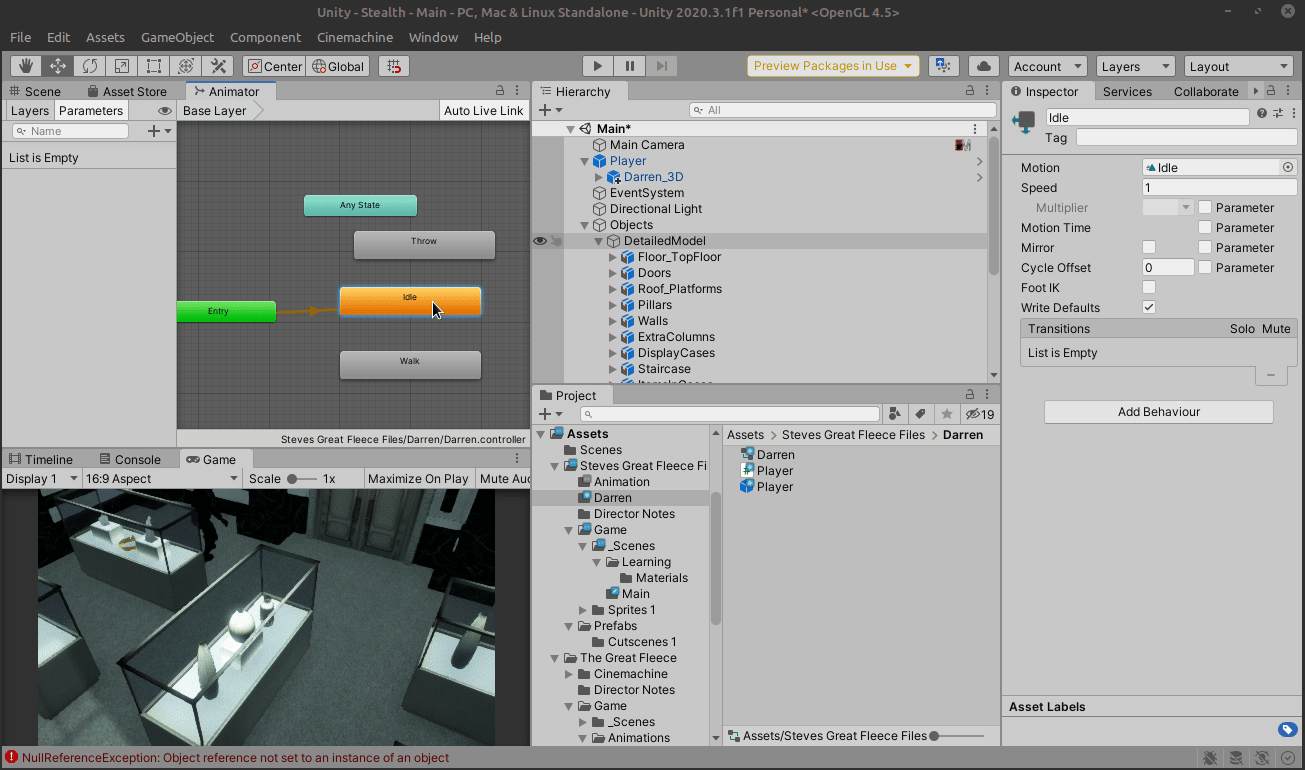Screen dimensions: 1305x770
Task: Open the Idle state help icon
Action: coord(1262,113)
